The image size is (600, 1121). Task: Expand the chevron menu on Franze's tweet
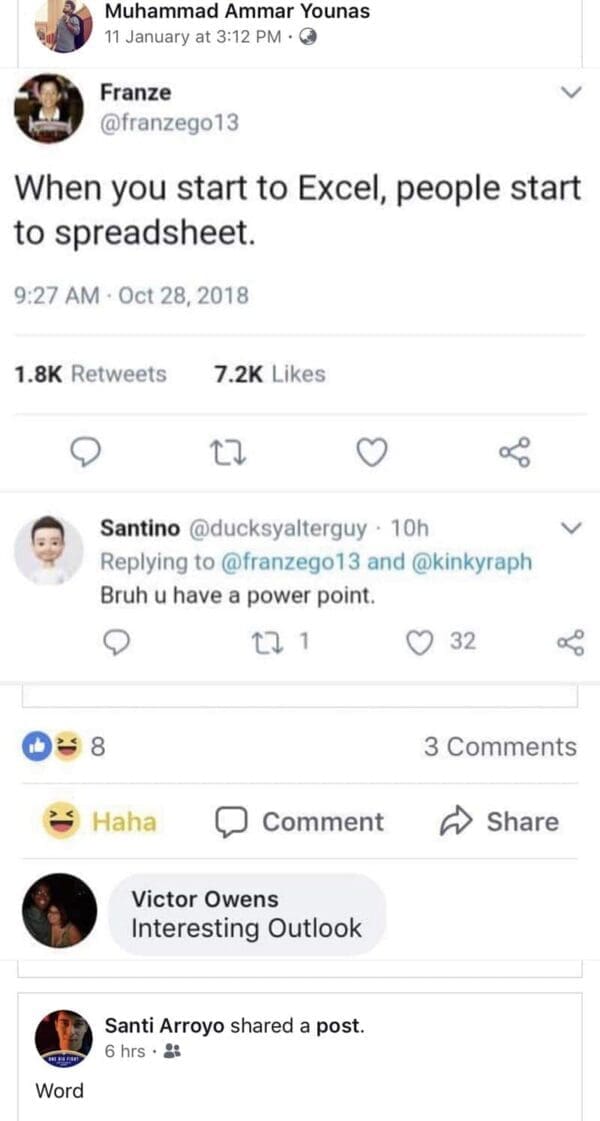tap(571, 93)
